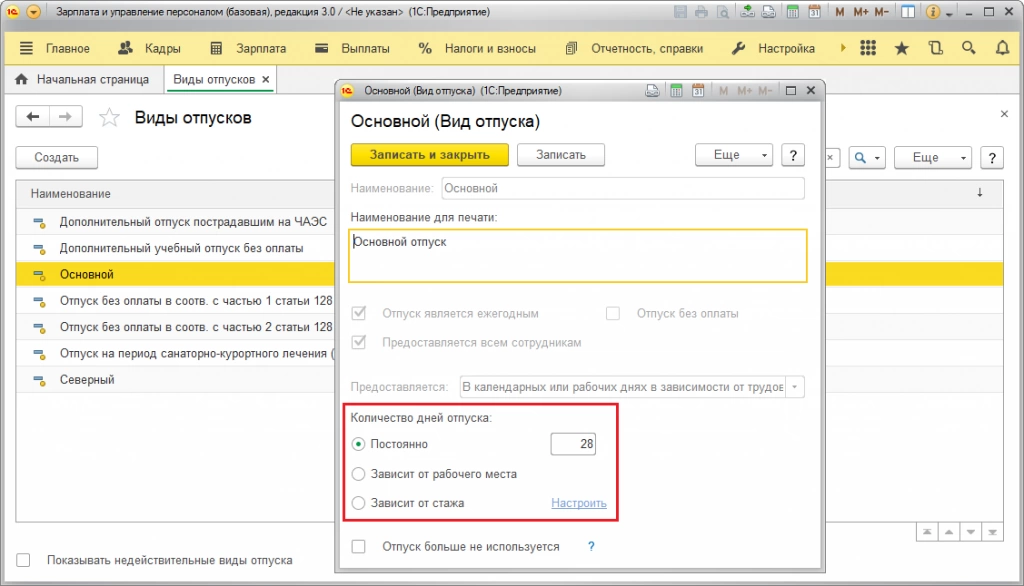Toggle Отпуск без оплаты checkbox
Screen dimensions: 1024x586
click(613, 314)
